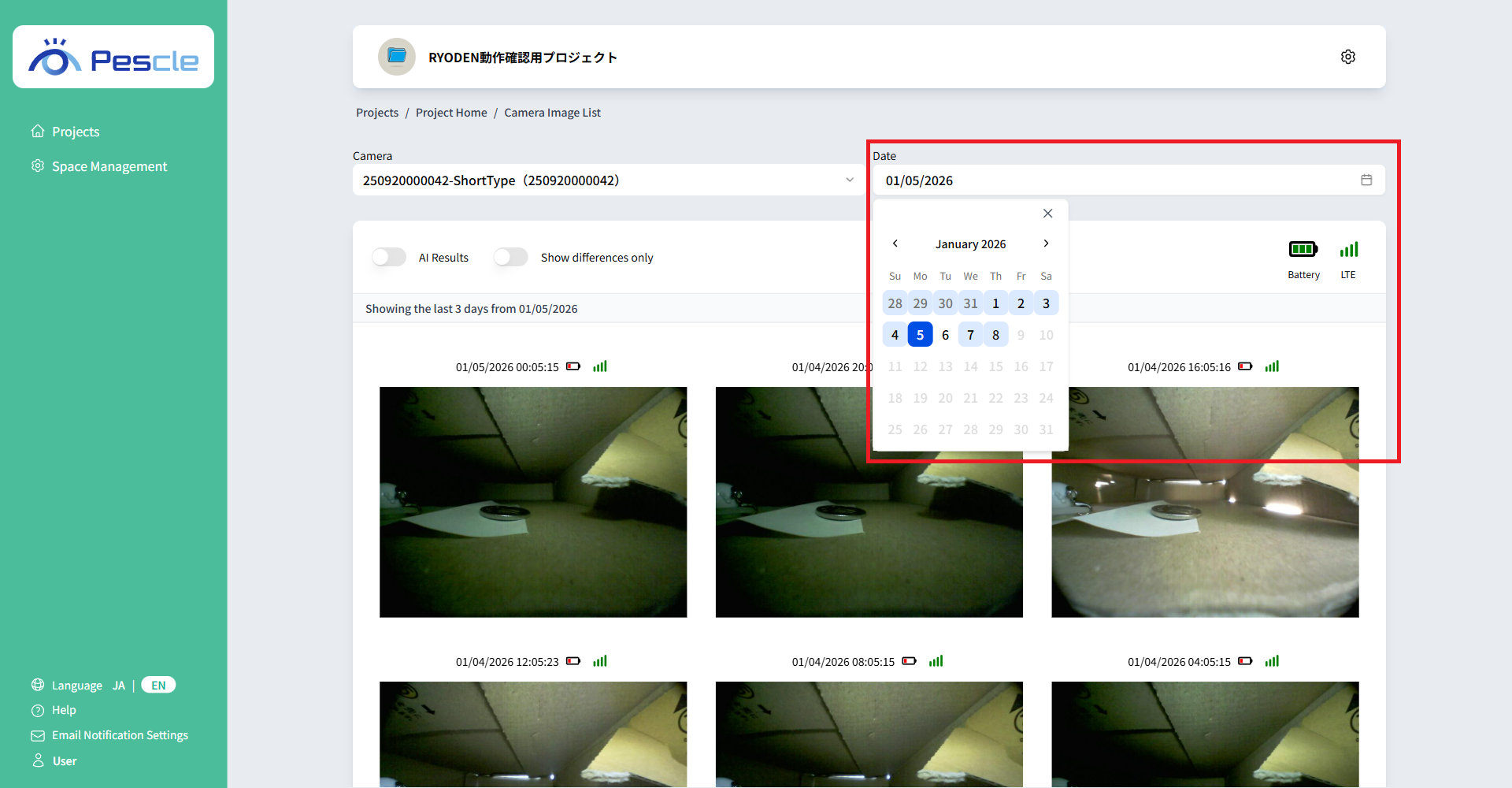Turn on Show differences only
Viewport: 1512px width, 788px height.
point(510,257)
